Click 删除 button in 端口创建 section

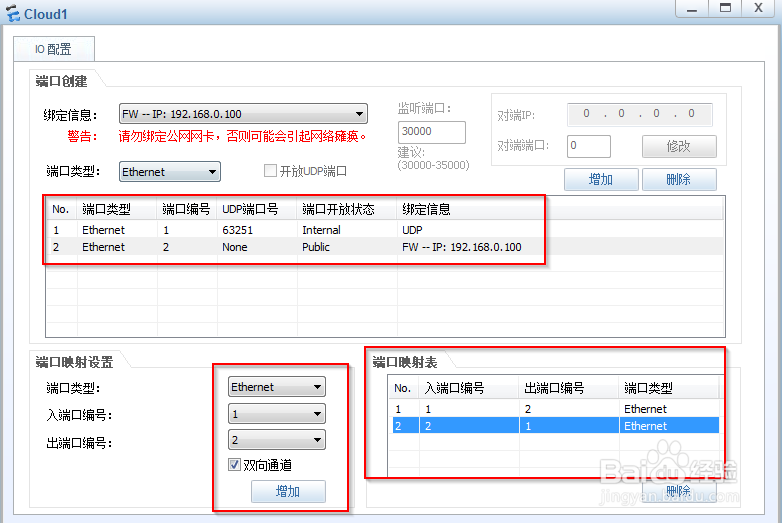[x=679, y=179]
